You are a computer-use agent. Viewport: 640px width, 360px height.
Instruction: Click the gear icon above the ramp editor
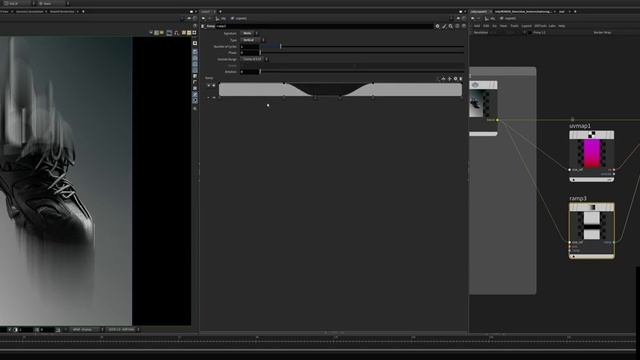pos(456,78)
